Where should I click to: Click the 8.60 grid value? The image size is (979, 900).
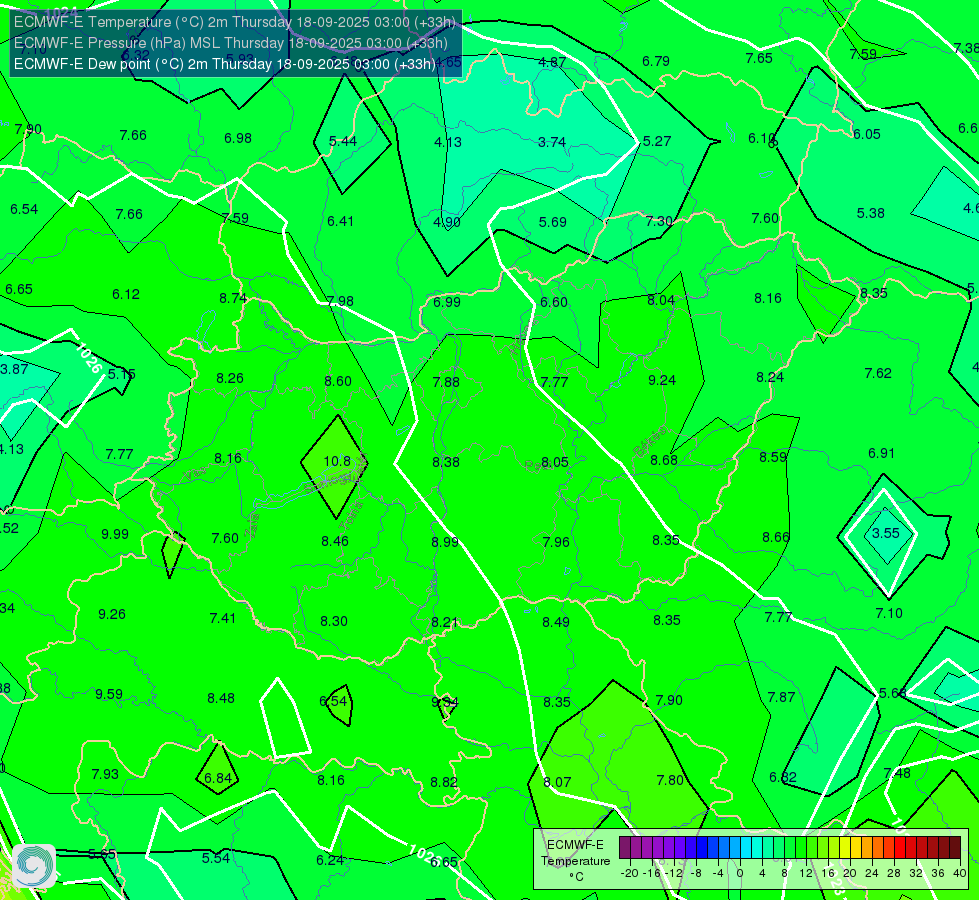pos(338,381)
